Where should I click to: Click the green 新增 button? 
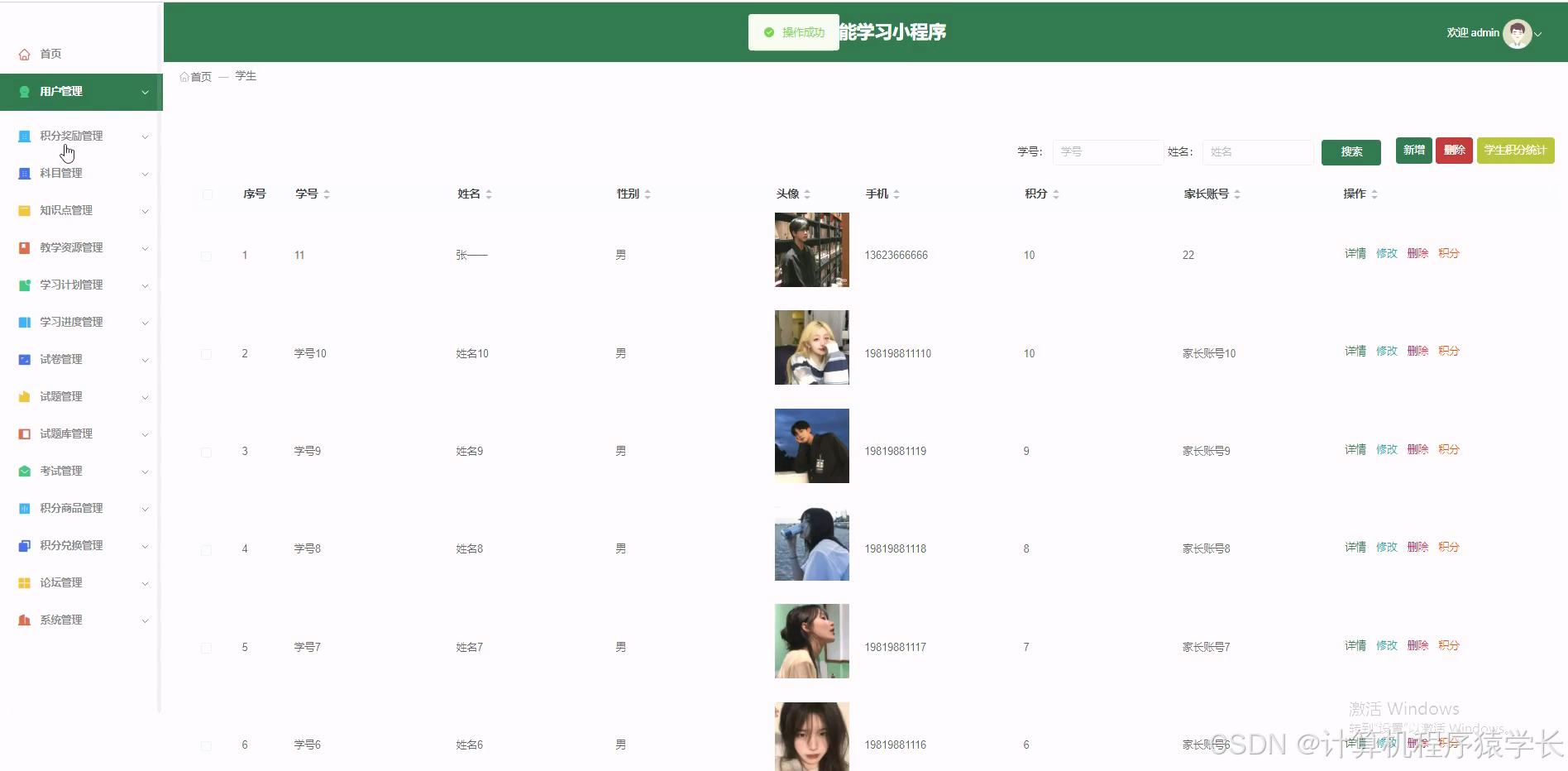(1414, 151)
